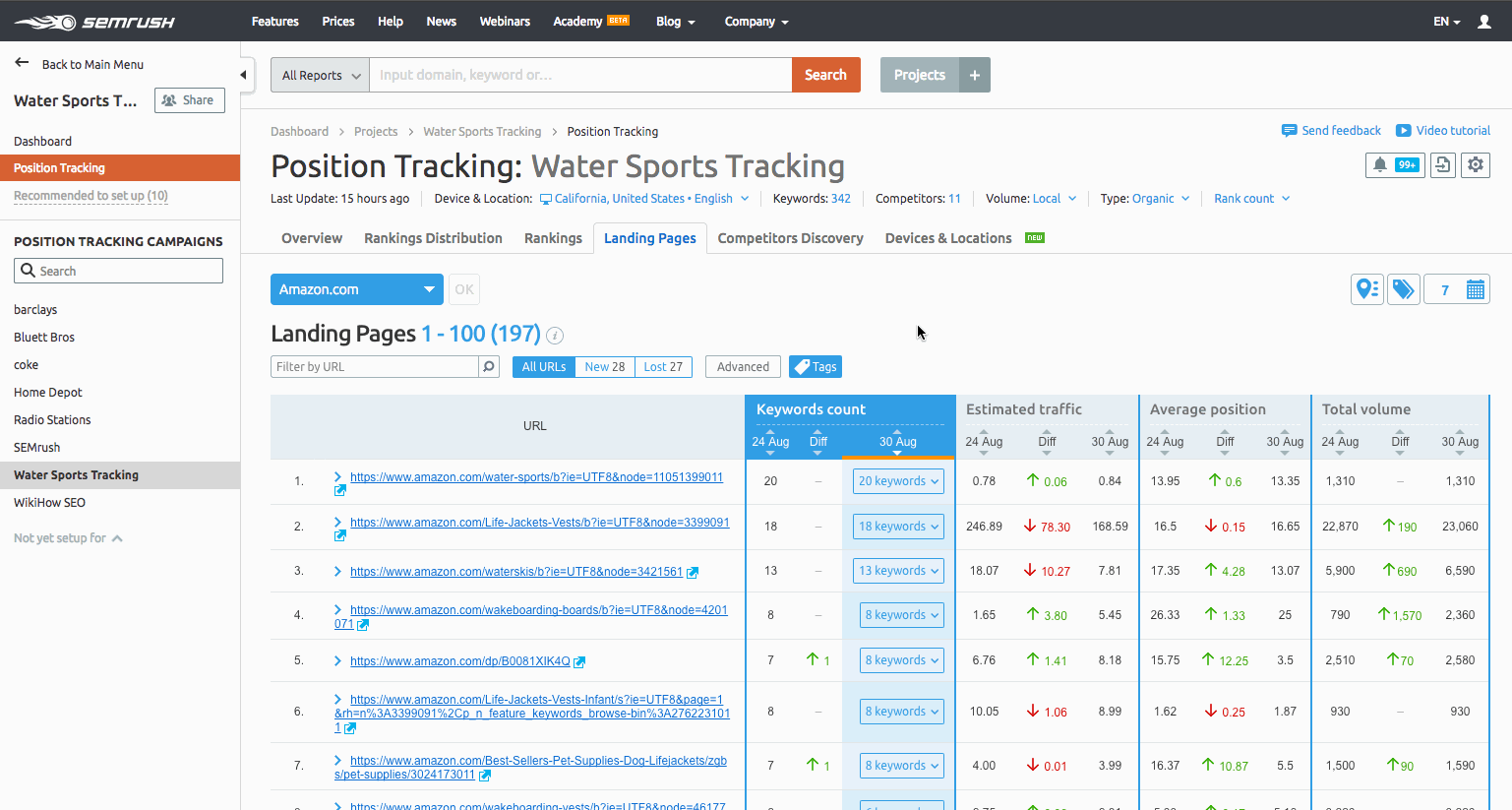Open external link icon for waterskis URL
The height and width of the screenshot is (810, 1512).
point(693,572)
